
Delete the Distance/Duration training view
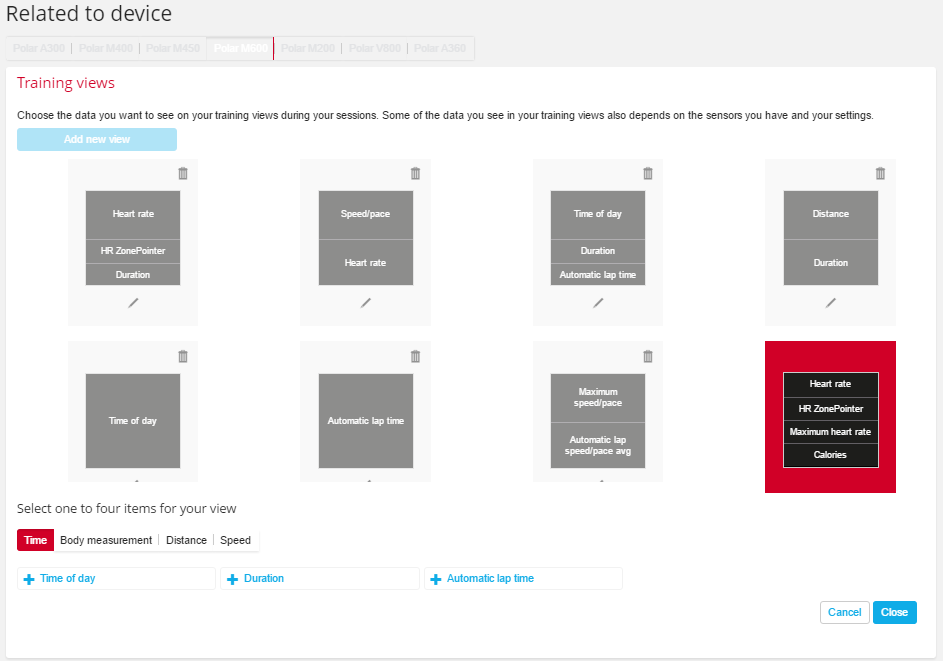[880, 173]
